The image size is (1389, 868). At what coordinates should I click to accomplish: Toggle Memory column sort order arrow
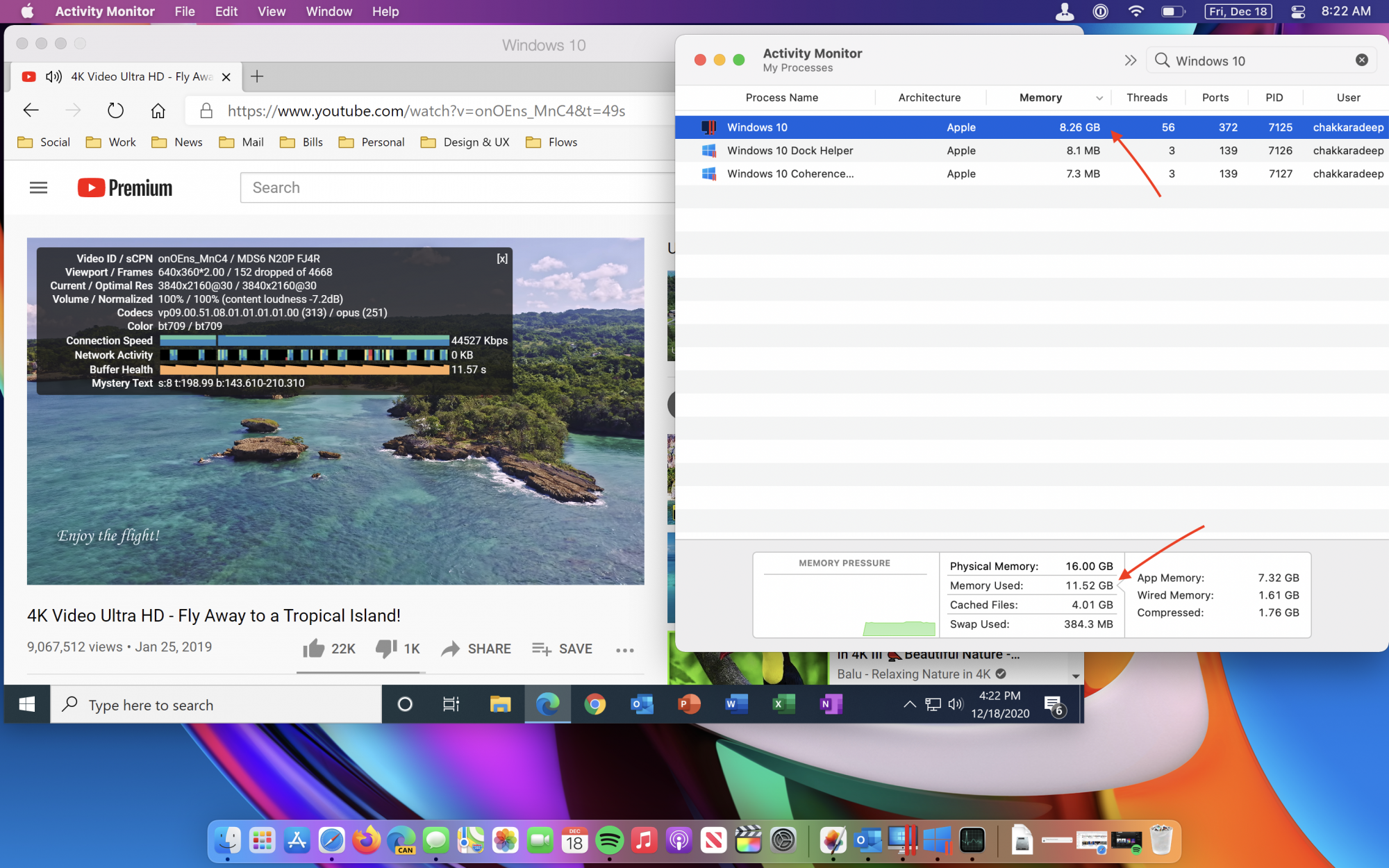(1099, 98)
